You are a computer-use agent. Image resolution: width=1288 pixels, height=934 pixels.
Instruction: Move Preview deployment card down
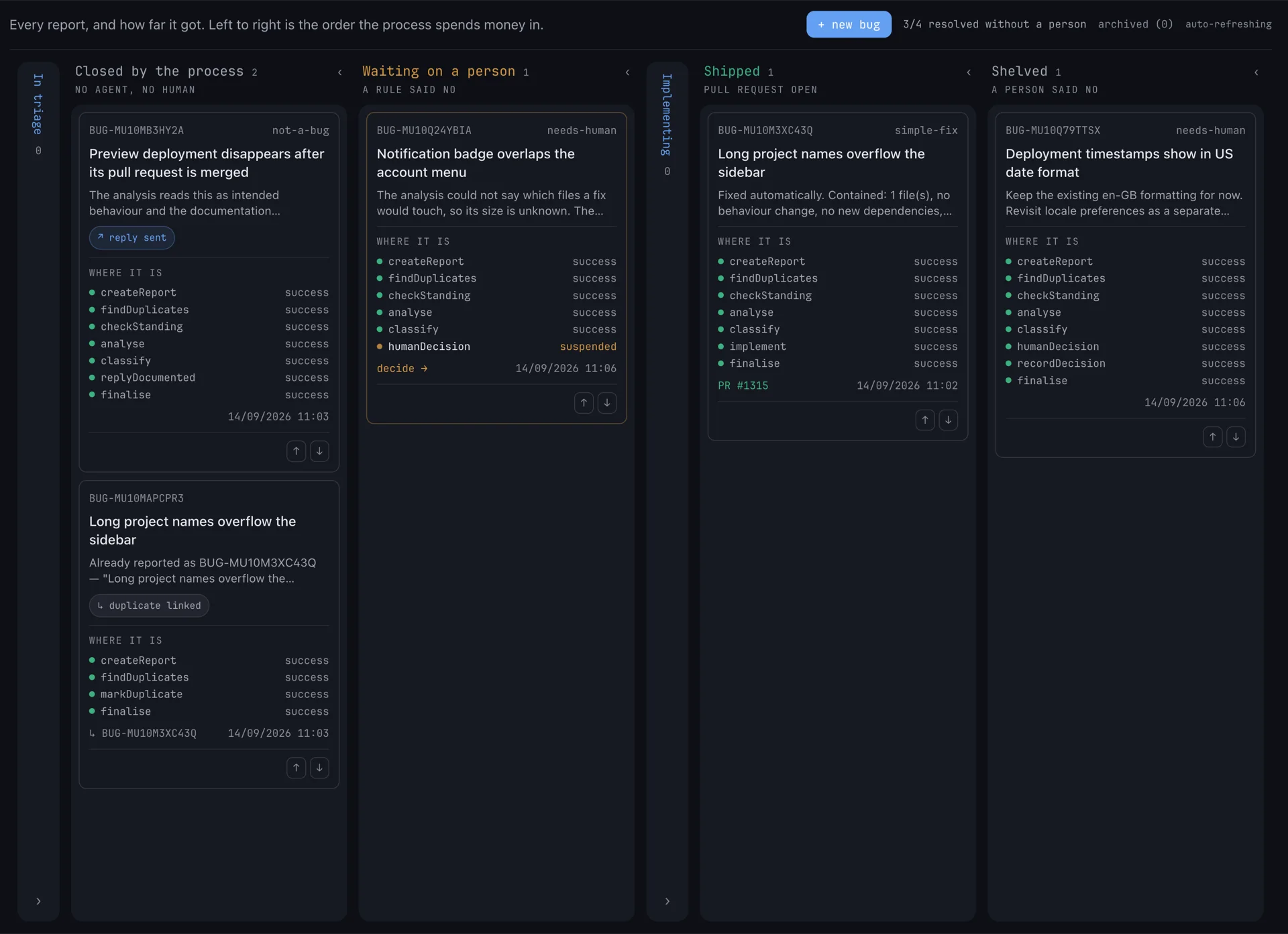pyautogui.click(x=319, y=451)
